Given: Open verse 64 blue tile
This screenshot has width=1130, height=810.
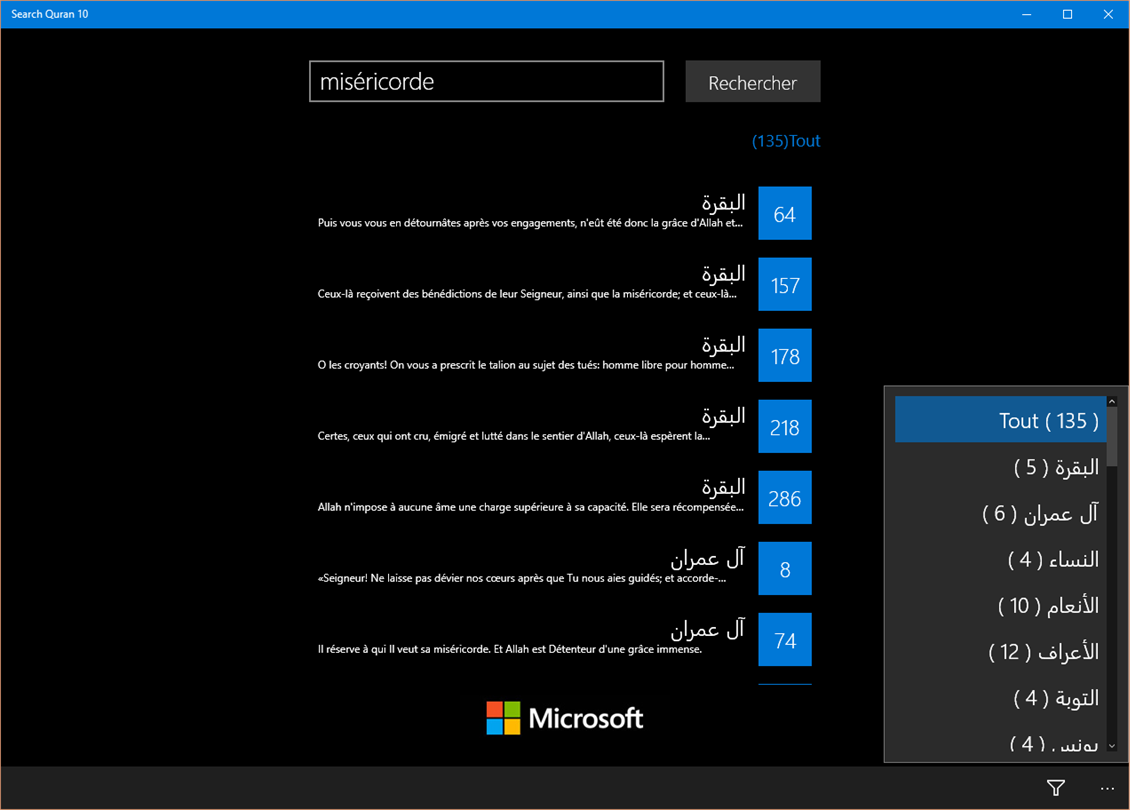Looking at the screenshot, I should point(785,213).
